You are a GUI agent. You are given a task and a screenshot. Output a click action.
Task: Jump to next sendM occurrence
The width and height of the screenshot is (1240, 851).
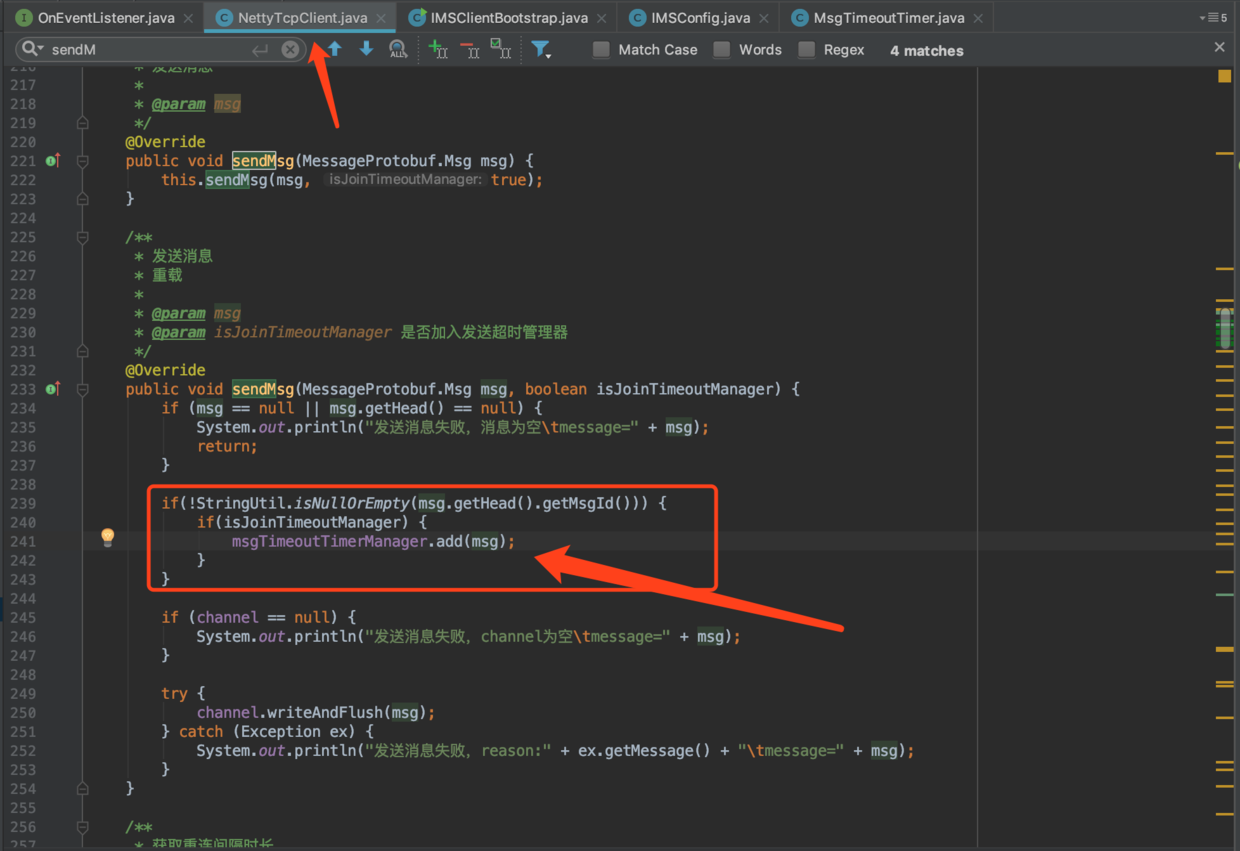pos(368,48)
